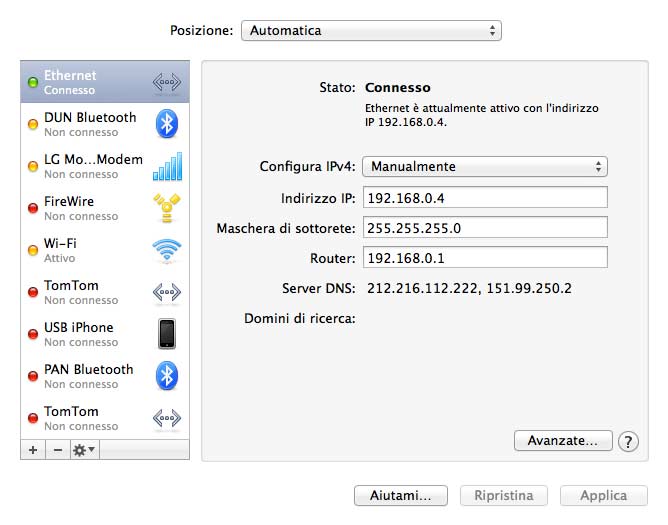
Task: Click the yellow FireWire icon
Action: [166, 208]
